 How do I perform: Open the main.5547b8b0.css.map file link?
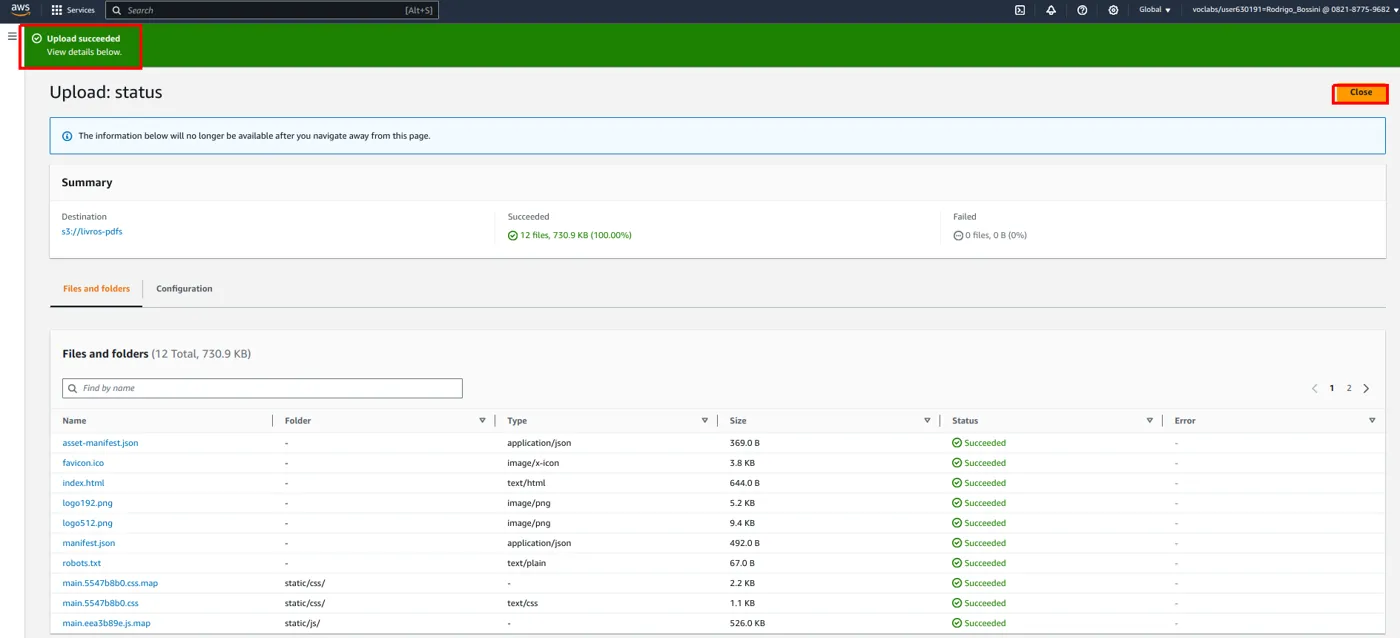[110, 583]
